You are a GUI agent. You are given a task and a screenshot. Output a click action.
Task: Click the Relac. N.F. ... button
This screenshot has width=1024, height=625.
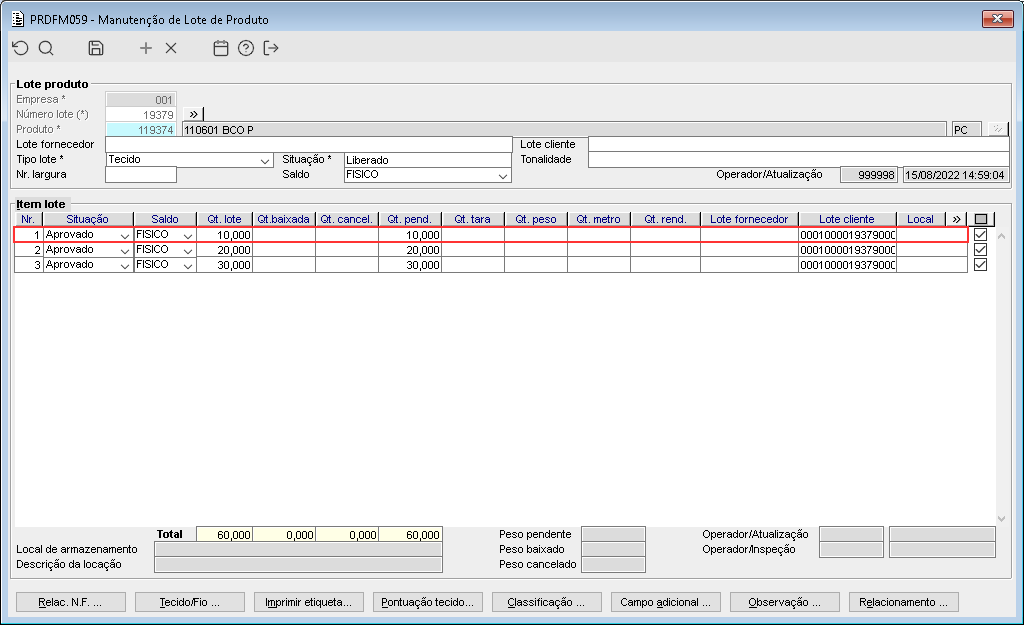tap(71, 602)
